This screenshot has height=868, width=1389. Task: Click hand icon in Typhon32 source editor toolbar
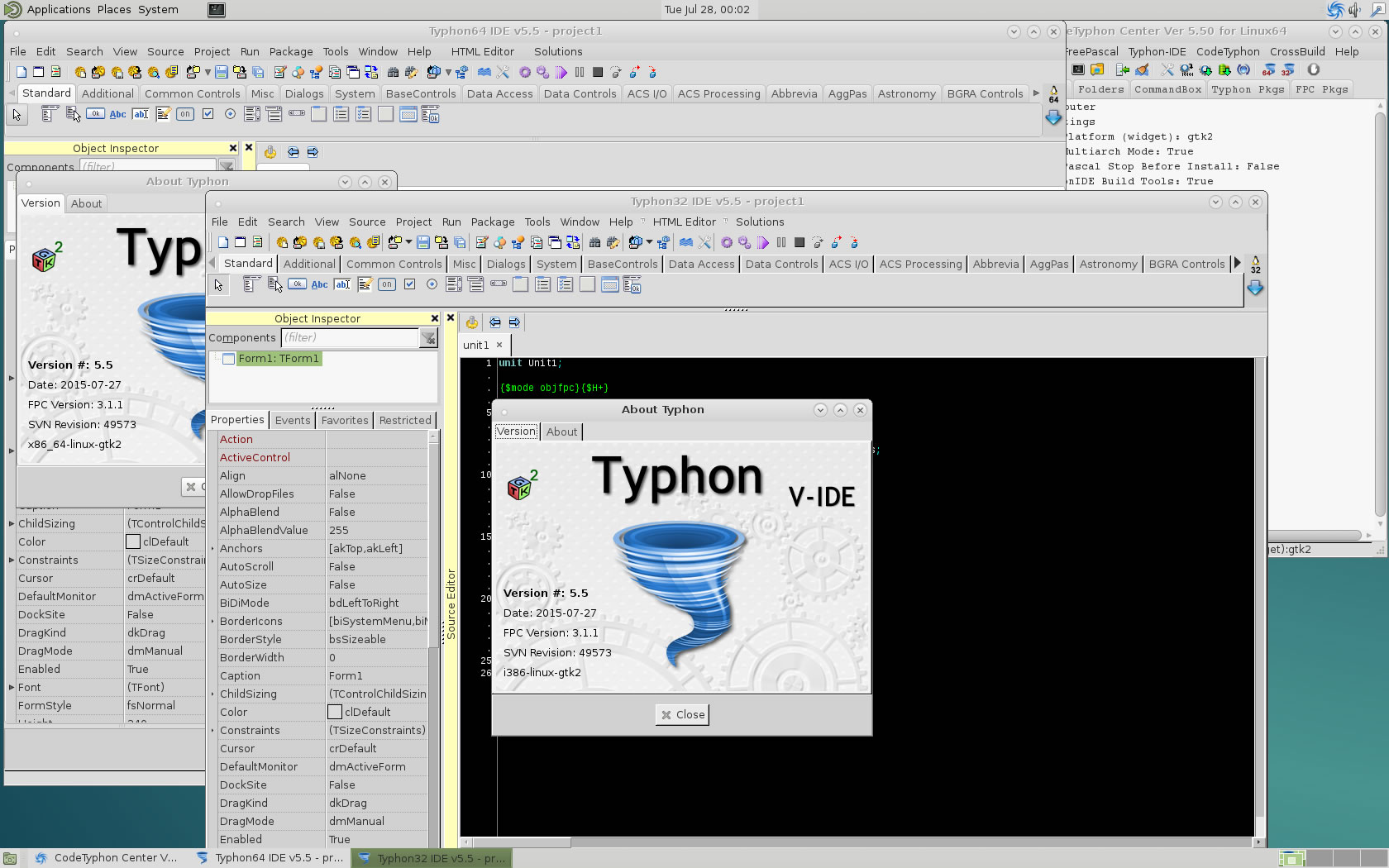pyautogui.click(x=471, y=322)
